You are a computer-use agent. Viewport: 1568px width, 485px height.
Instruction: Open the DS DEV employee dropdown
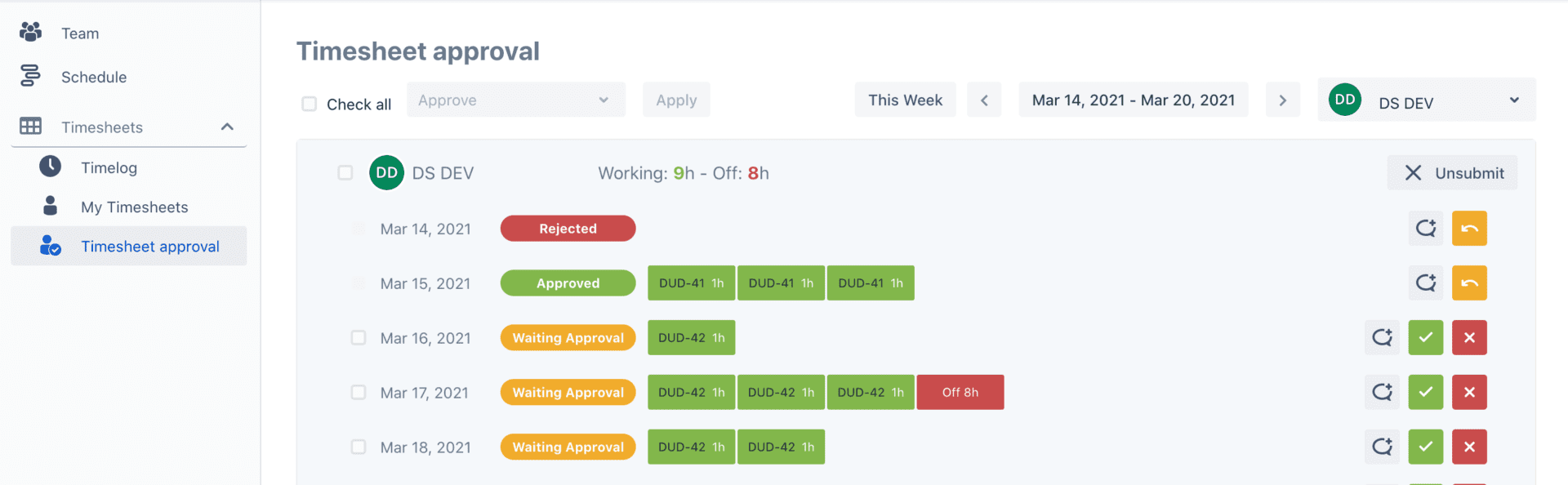coord(1425,100)
